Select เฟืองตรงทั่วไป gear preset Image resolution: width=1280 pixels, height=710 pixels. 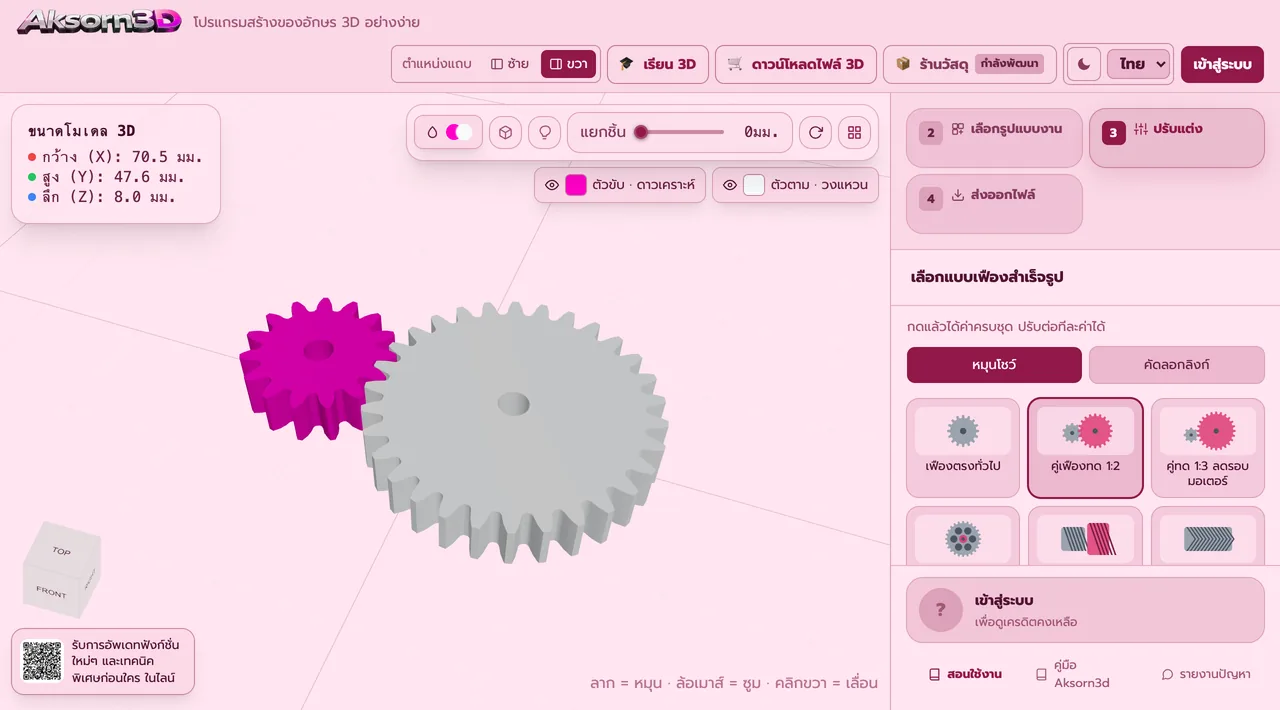[963, 448]
